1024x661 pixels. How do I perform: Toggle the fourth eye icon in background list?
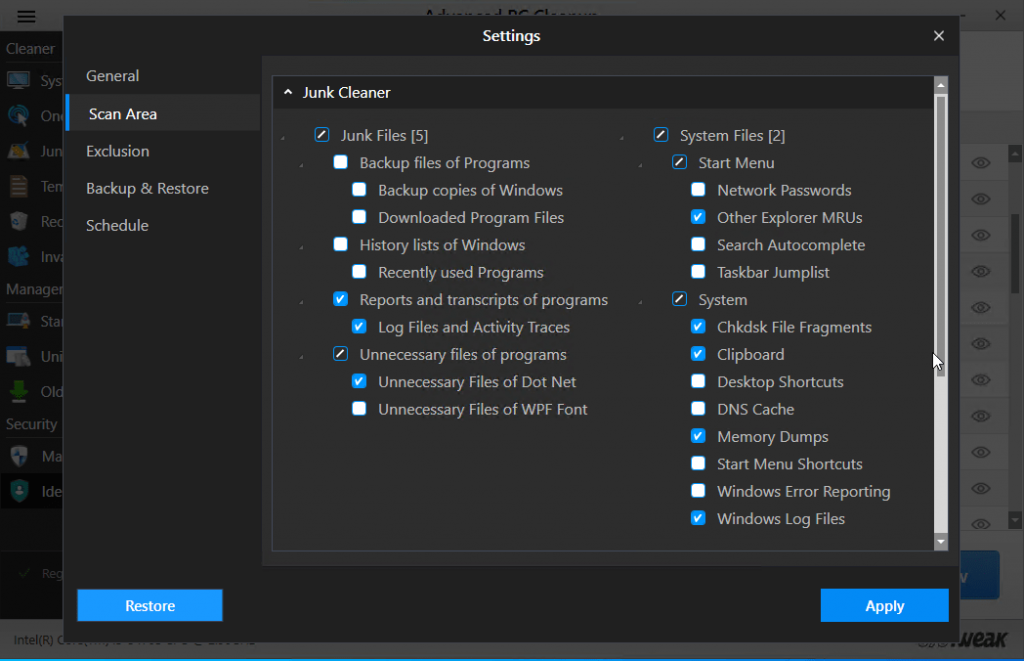[x=981, y=271]
